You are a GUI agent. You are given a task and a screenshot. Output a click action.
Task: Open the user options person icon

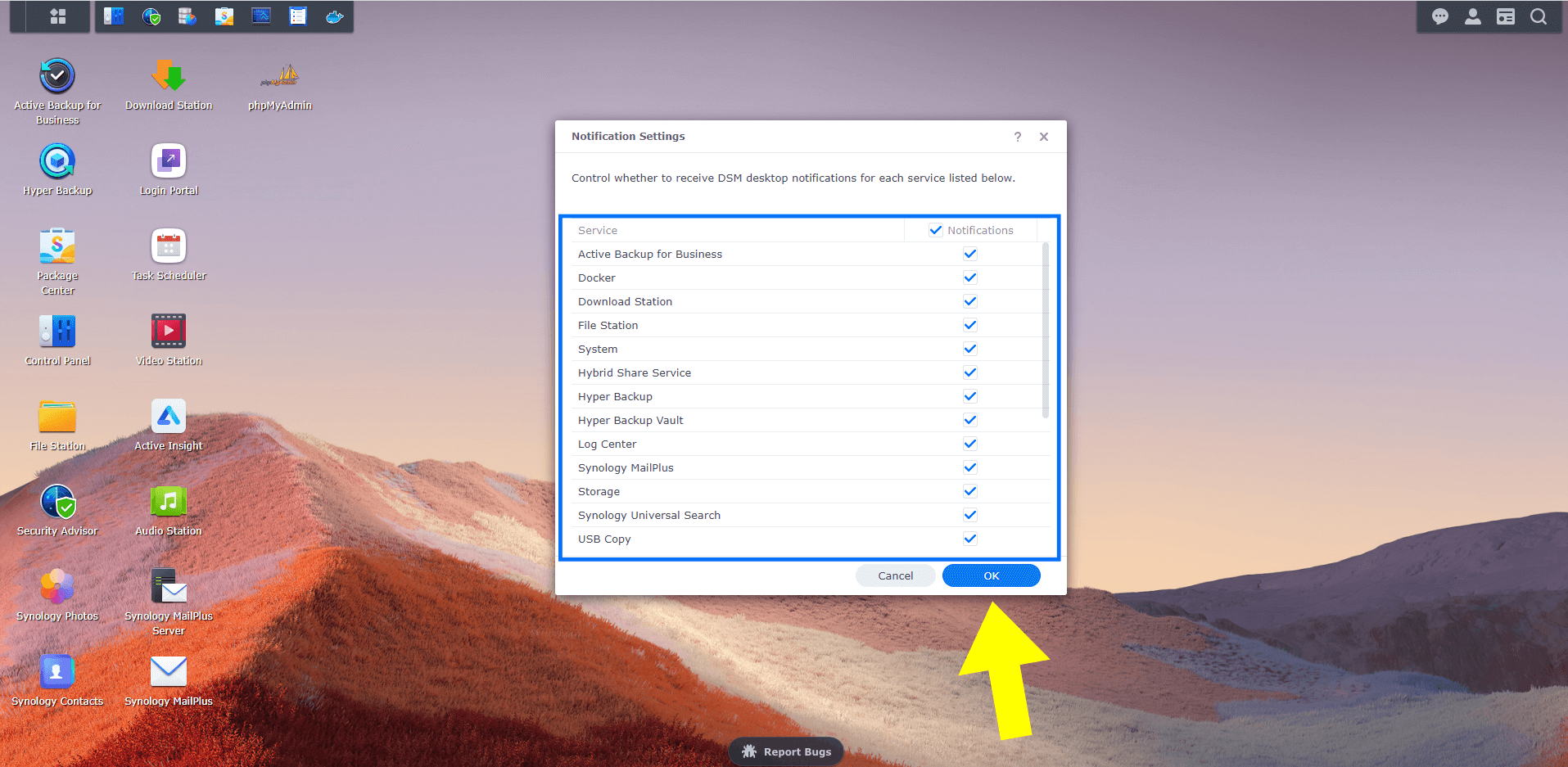pyautogui.click(x=1473, y=16)
